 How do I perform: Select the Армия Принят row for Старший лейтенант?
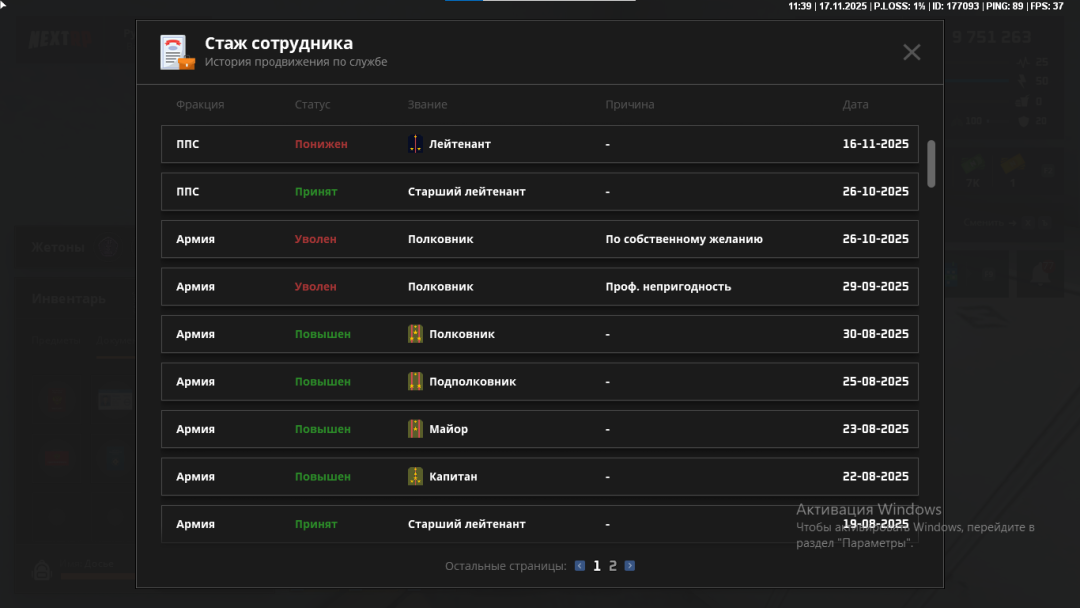coord(539,523)
